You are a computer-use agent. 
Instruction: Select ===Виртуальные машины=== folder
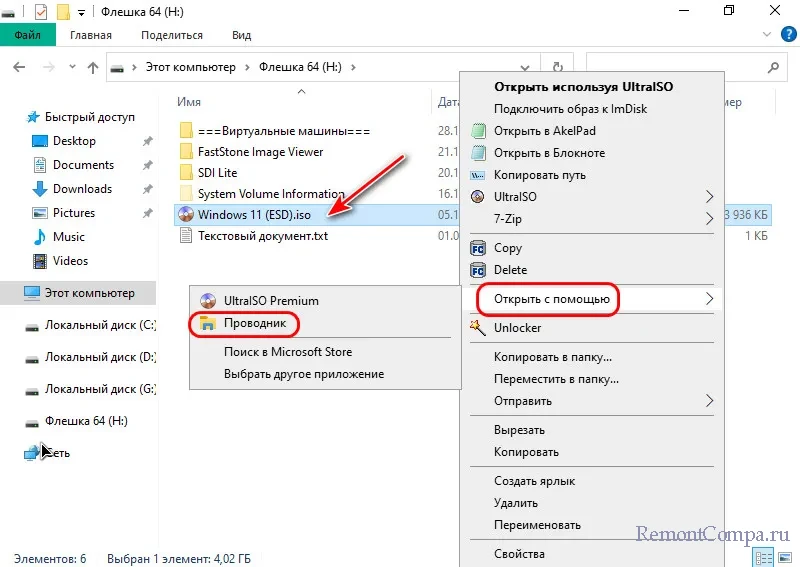284,131
